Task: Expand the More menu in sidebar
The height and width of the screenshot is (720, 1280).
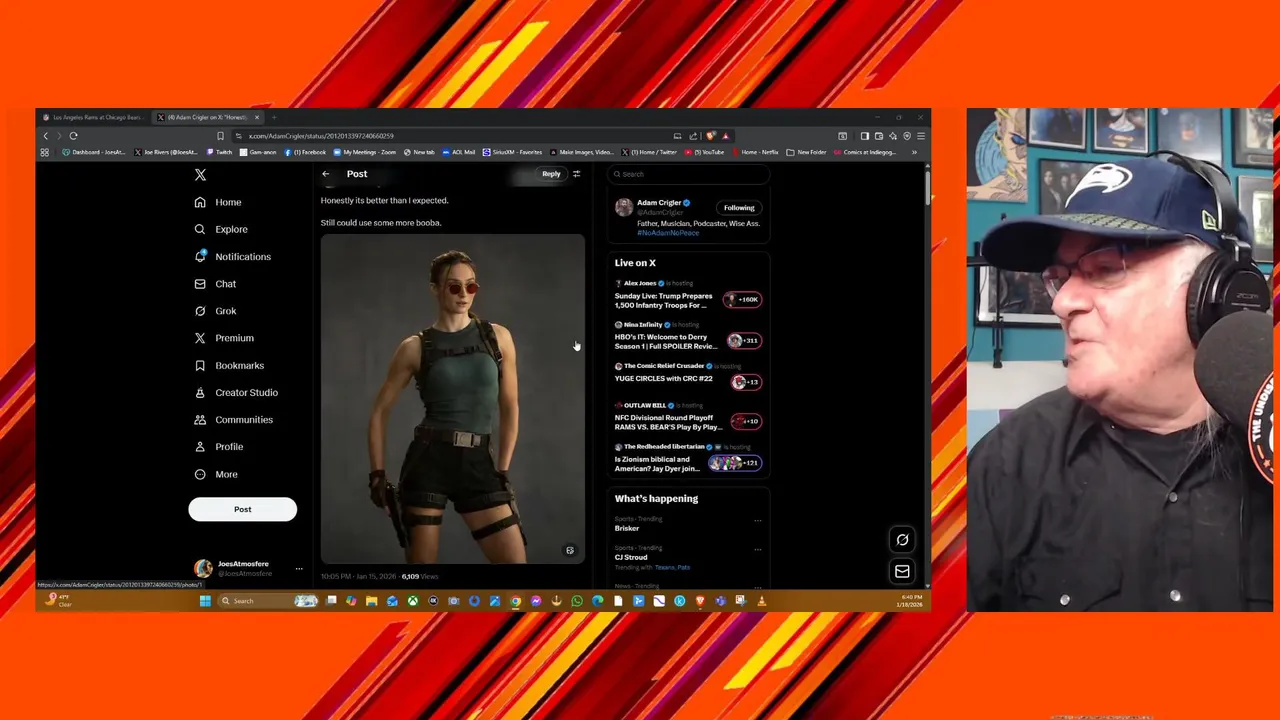Action: point(216,474)
